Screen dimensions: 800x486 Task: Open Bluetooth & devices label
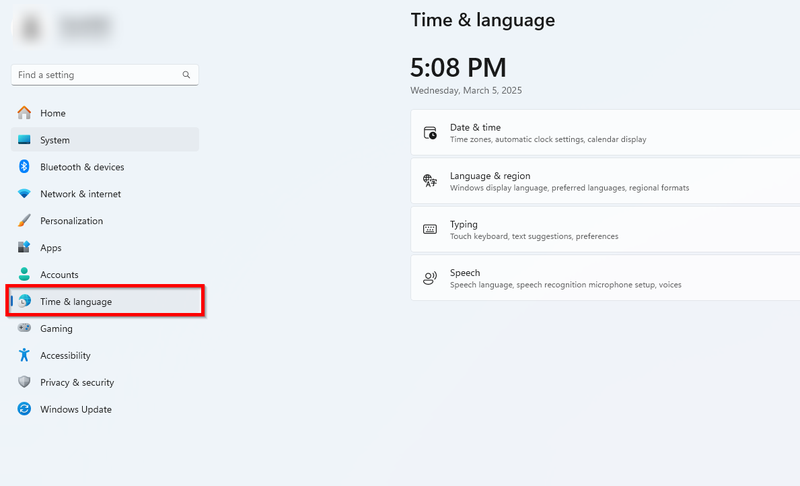(x=82, y=167)
